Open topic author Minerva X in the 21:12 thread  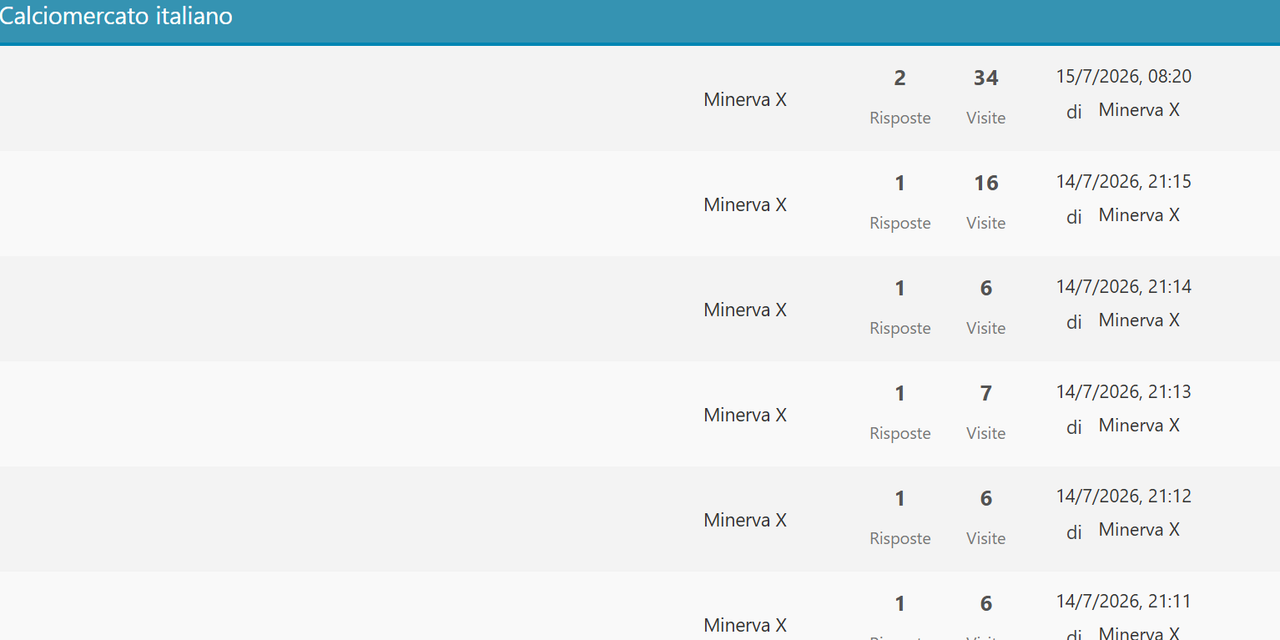(745, 520)
